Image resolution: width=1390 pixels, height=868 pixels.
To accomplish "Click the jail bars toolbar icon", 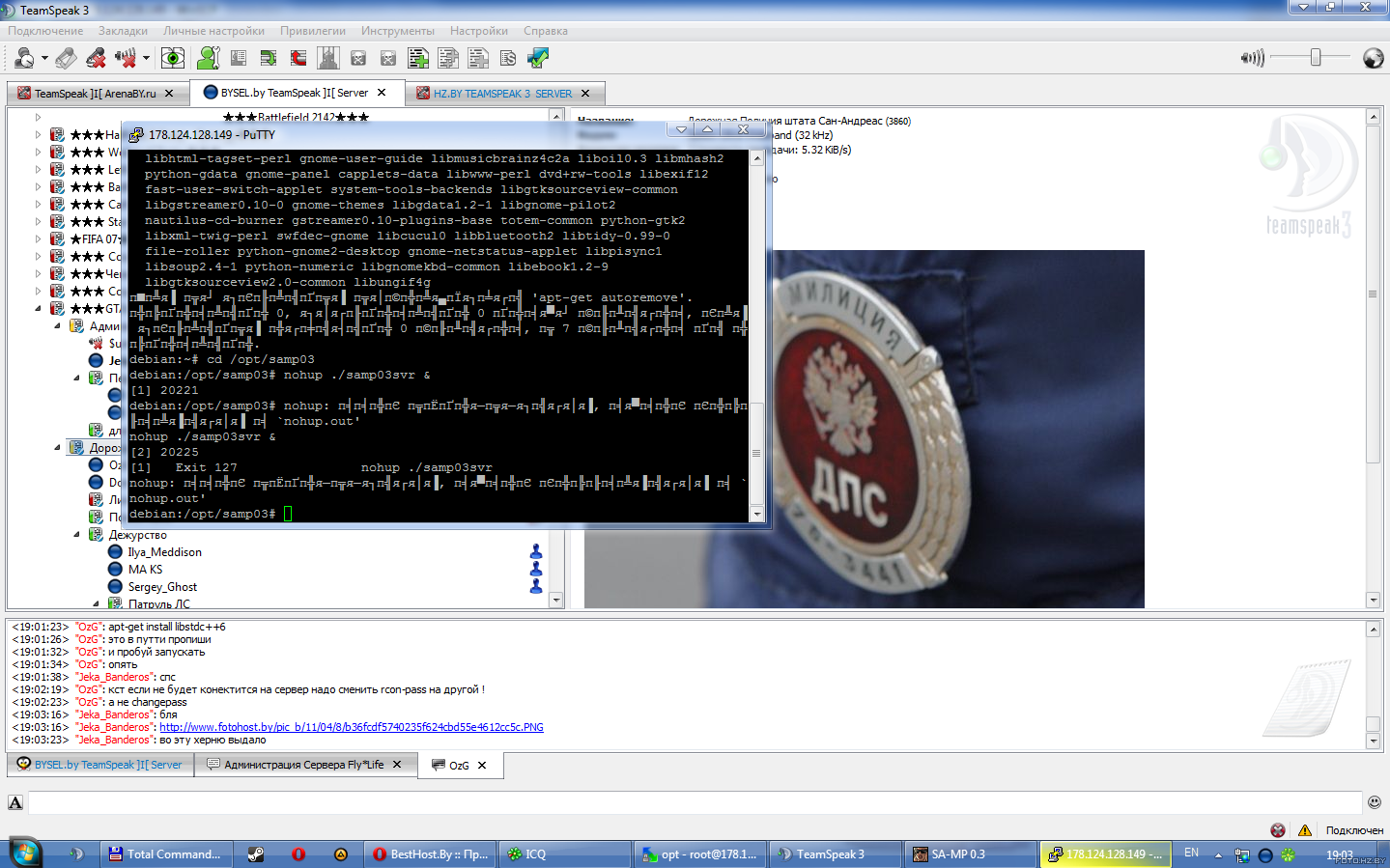I will (x=328, y=58).
